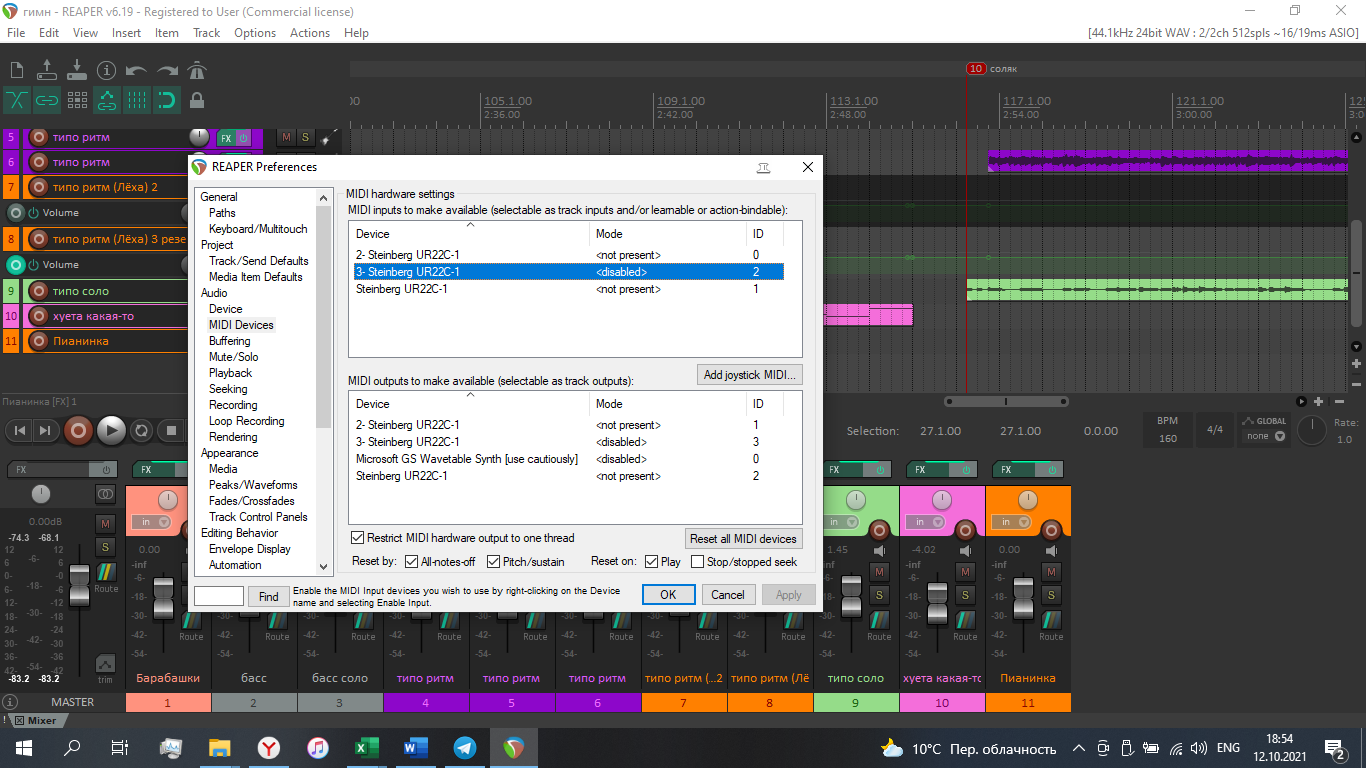Open the Actions menu
Screen dimensions: 1366x768
(x=310, y=33)
